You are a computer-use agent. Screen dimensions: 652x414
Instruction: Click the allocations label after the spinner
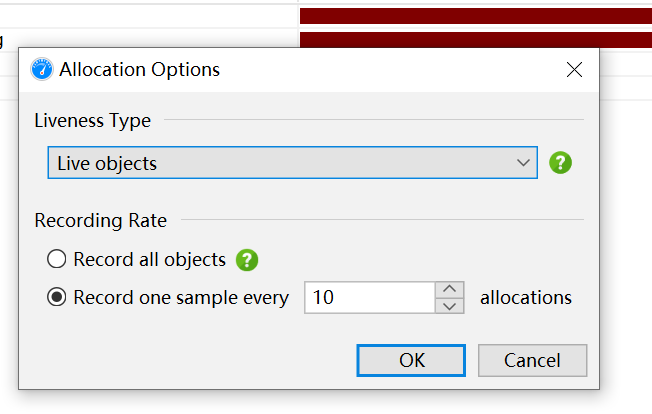(x=526, y=298)
